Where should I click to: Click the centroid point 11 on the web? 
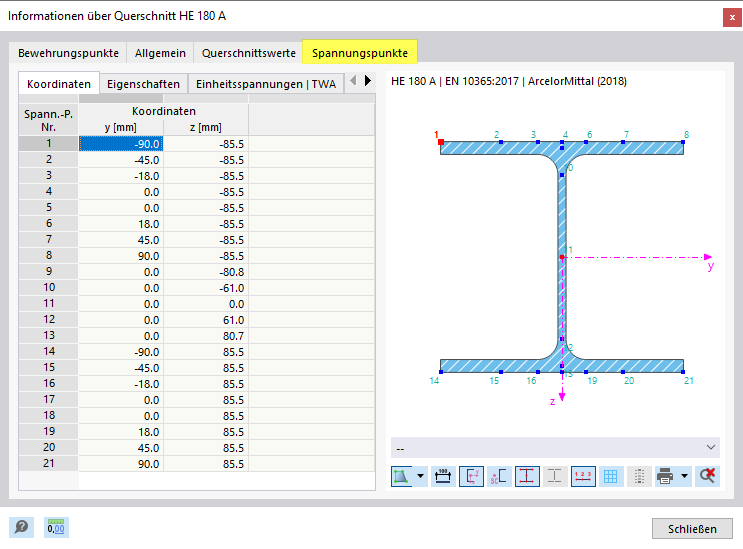pyautogui.click(x=562, y=257)
